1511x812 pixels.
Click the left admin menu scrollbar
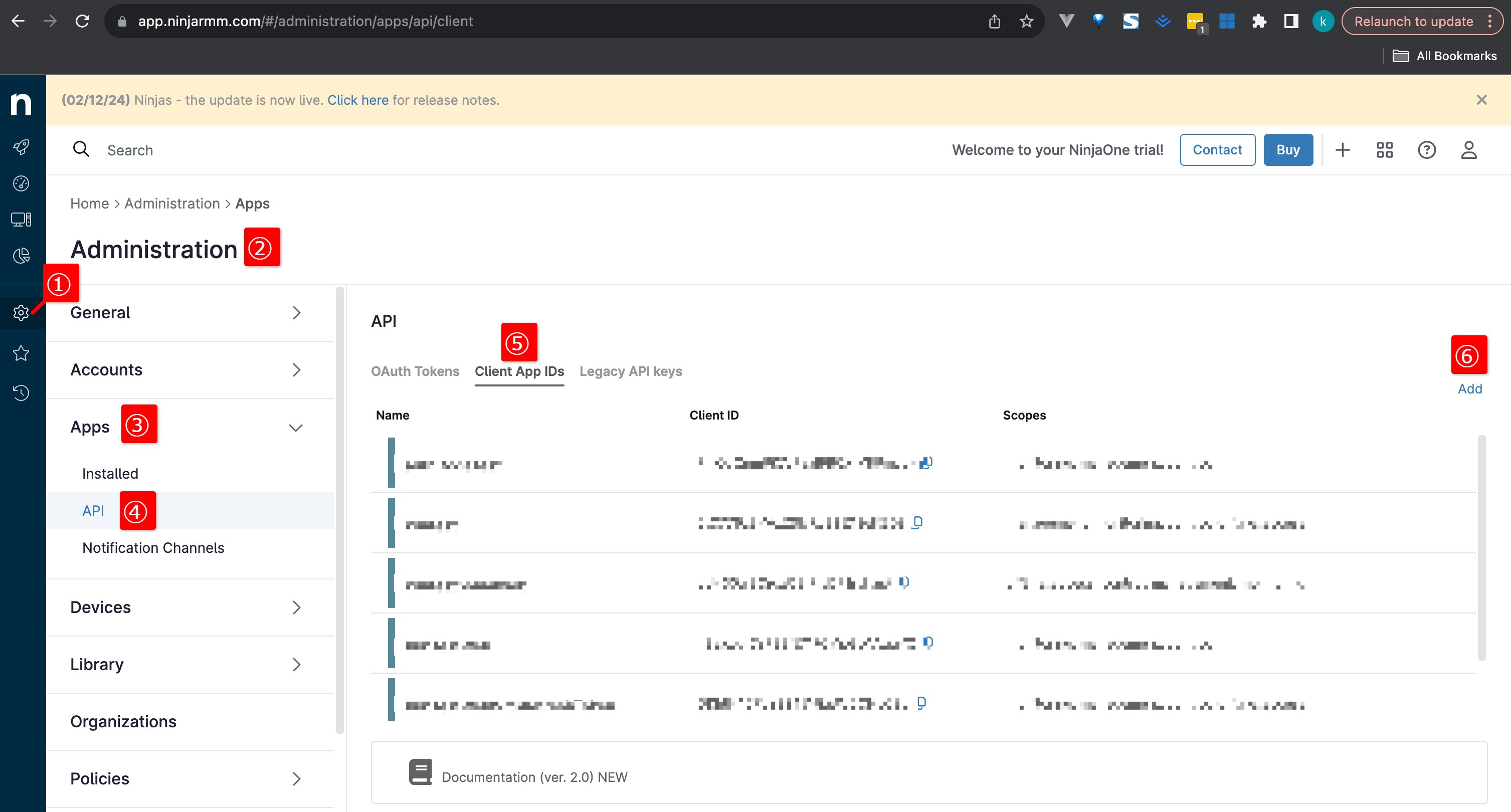(x=339, y=510)
